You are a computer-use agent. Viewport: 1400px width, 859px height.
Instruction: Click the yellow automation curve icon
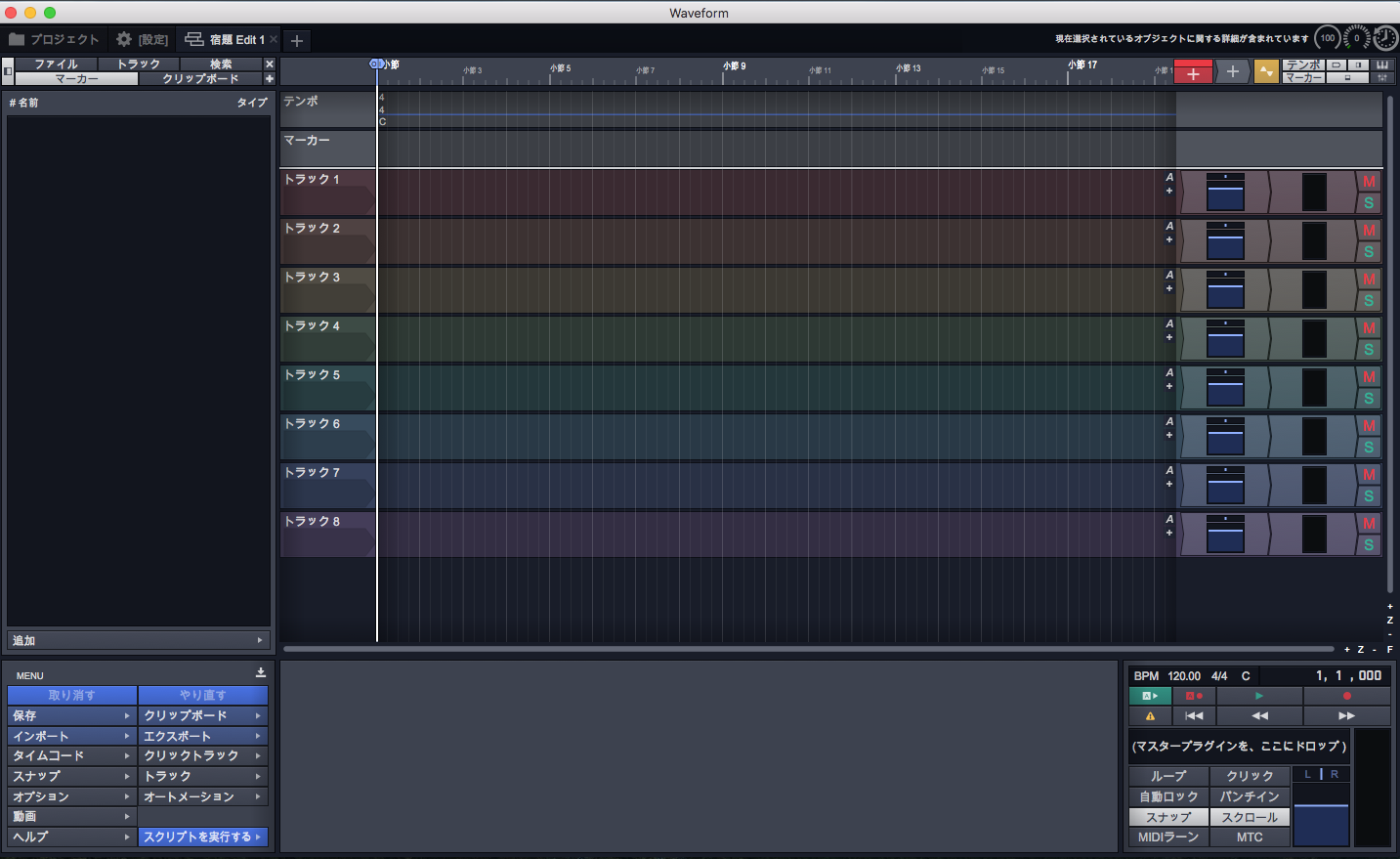(1266, 72)
